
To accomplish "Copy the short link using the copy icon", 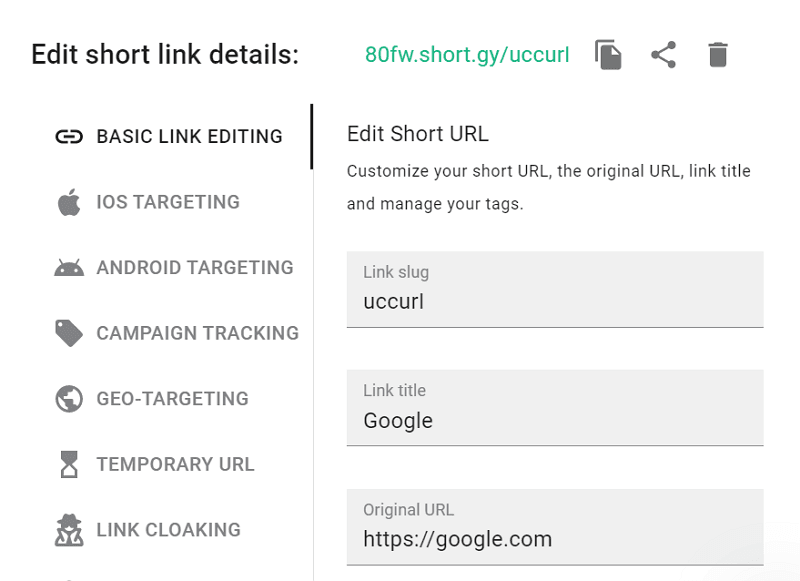I will point(608,57).
